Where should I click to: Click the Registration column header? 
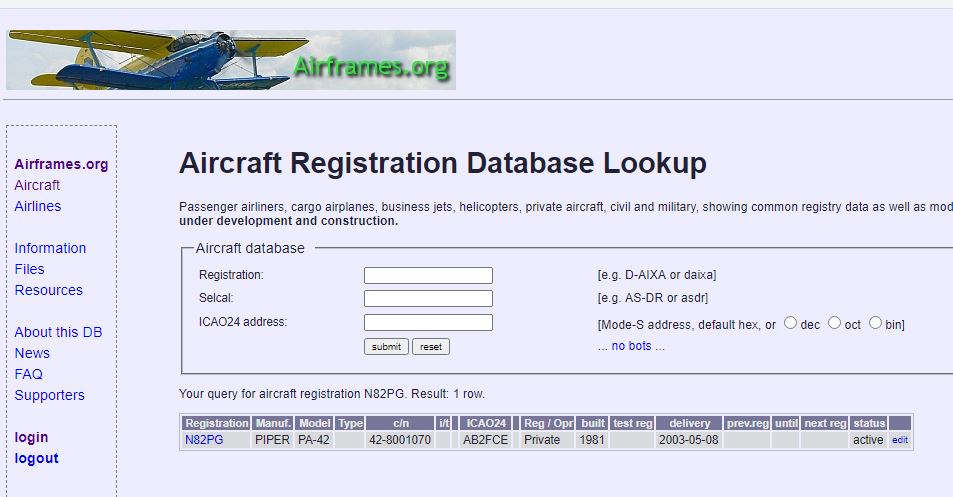point(217,423)
